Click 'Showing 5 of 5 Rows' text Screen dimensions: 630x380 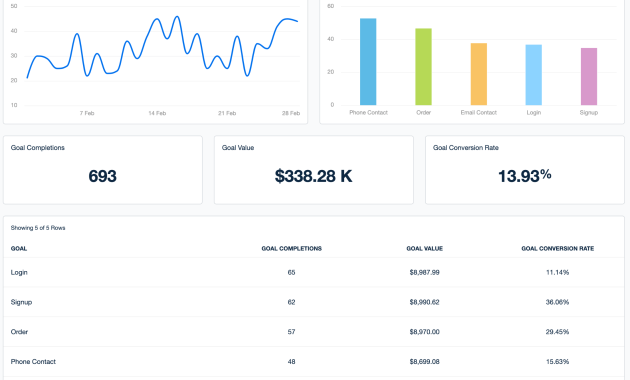point(38,228)
